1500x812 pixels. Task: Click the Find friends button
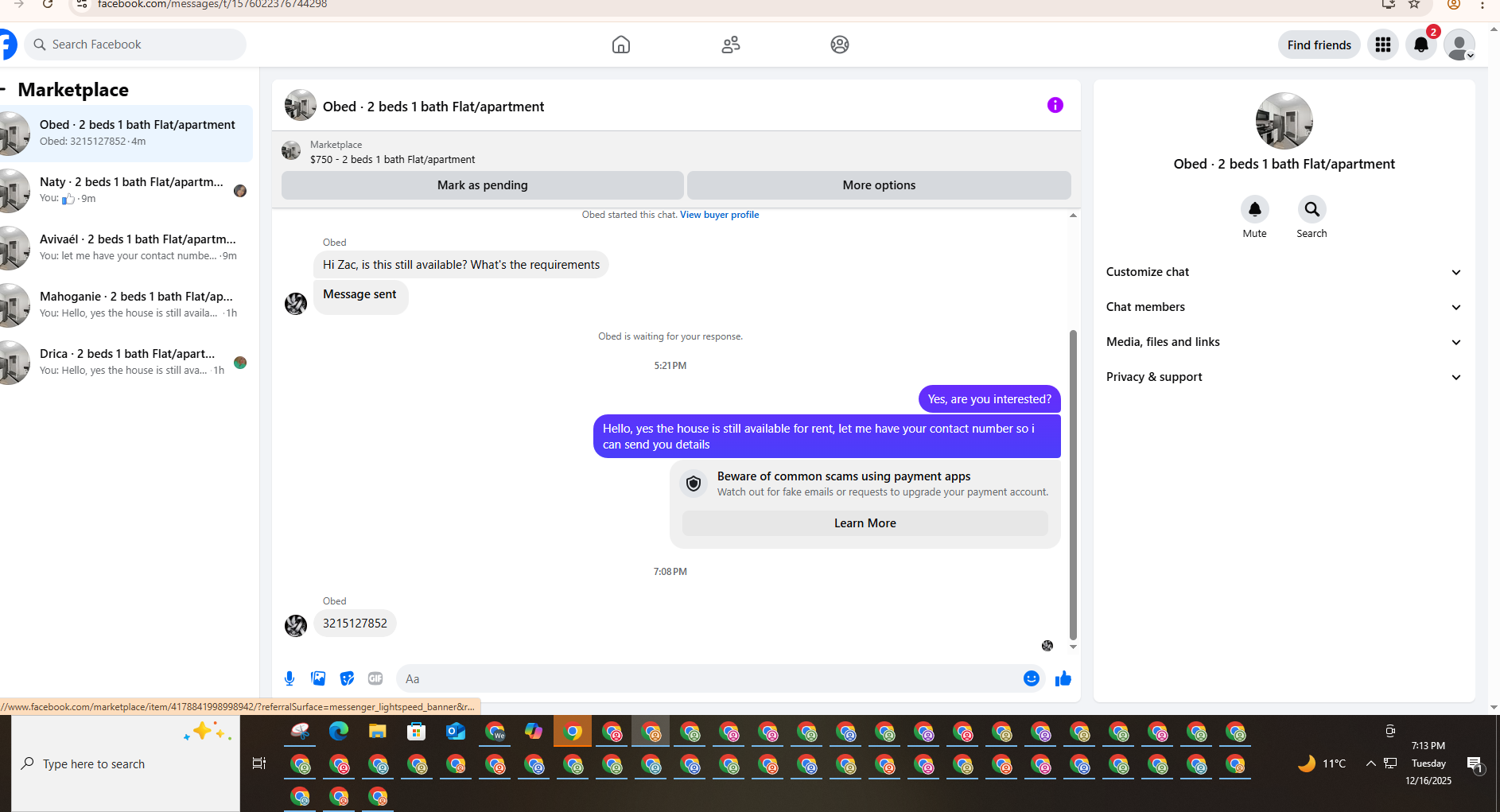tap(1319, 45)
